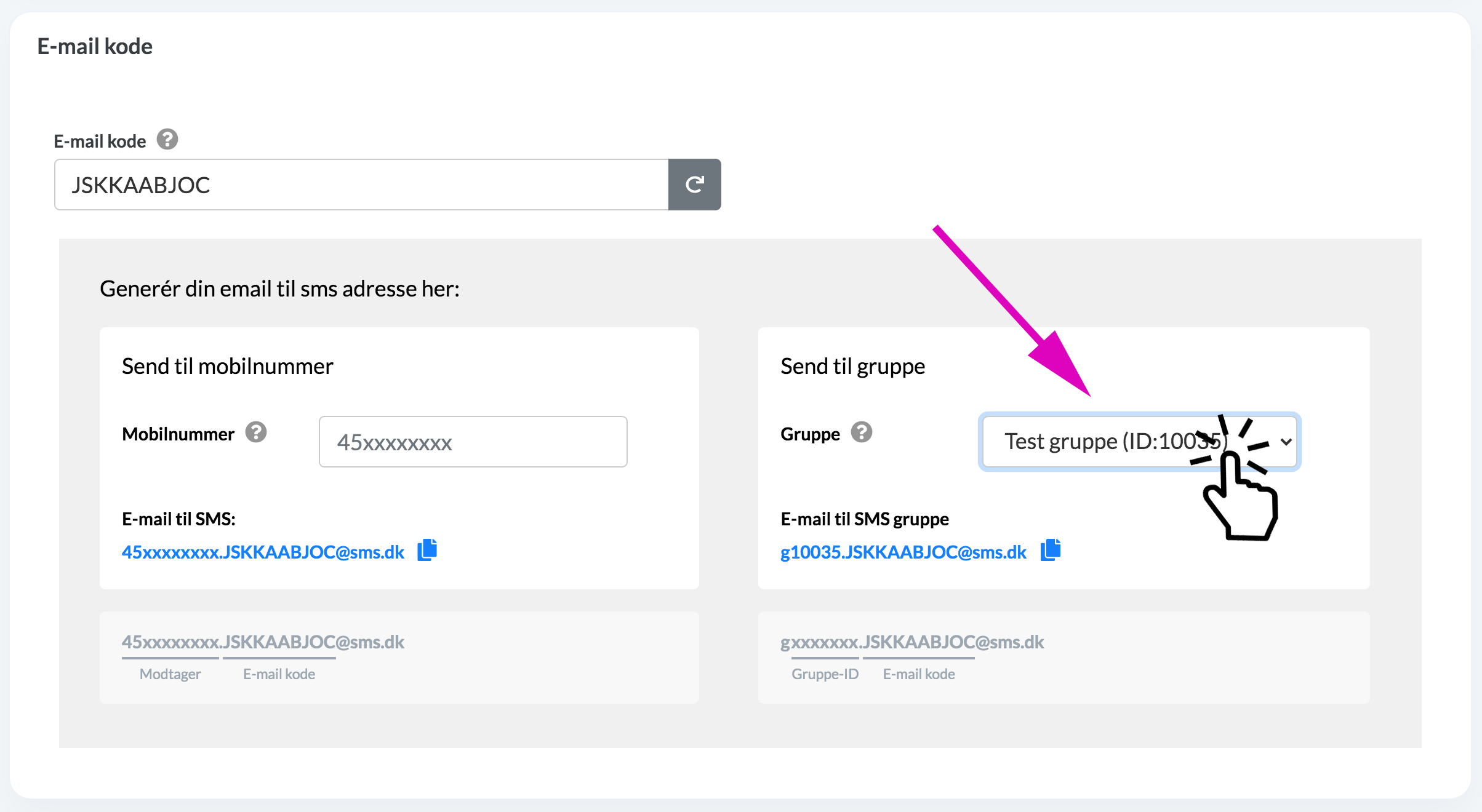1482x812 pixels.
Task: Click the Send til mobilnummer heading
Action: [227, 366]
